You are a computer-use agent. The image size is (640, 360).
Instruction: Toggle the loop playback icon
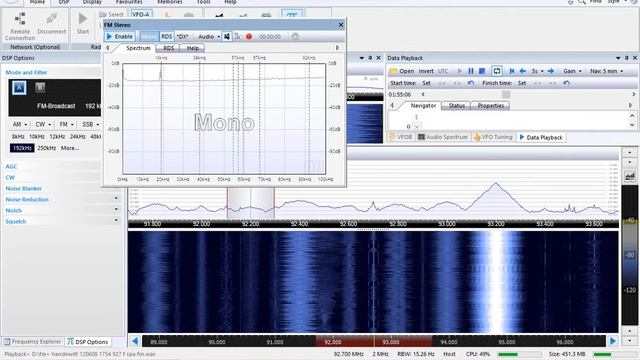(497, 71)
